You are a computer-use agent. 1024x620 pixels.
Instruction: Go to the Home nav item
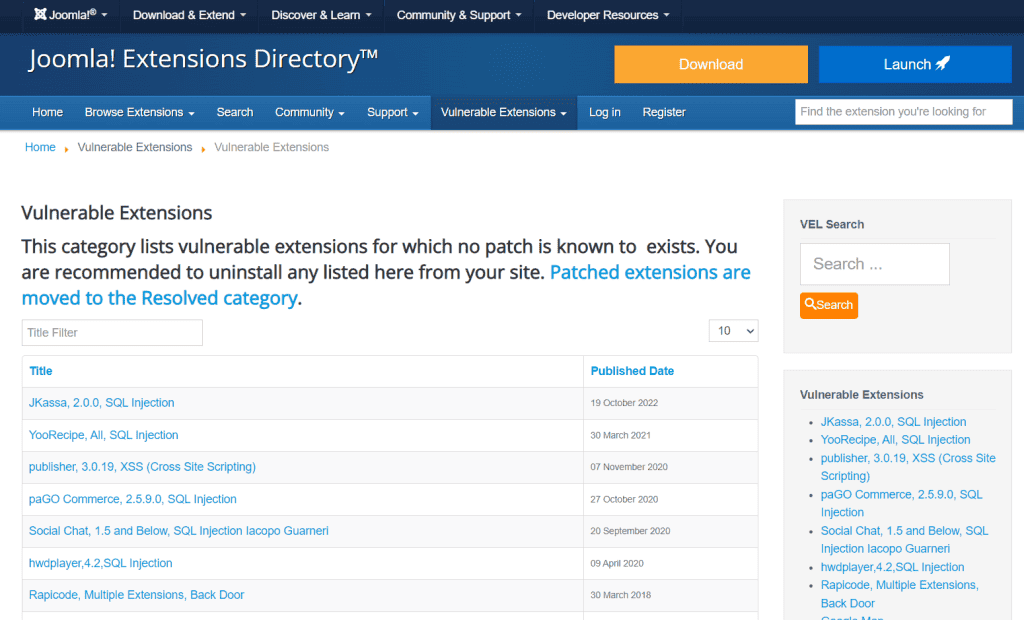48,112
